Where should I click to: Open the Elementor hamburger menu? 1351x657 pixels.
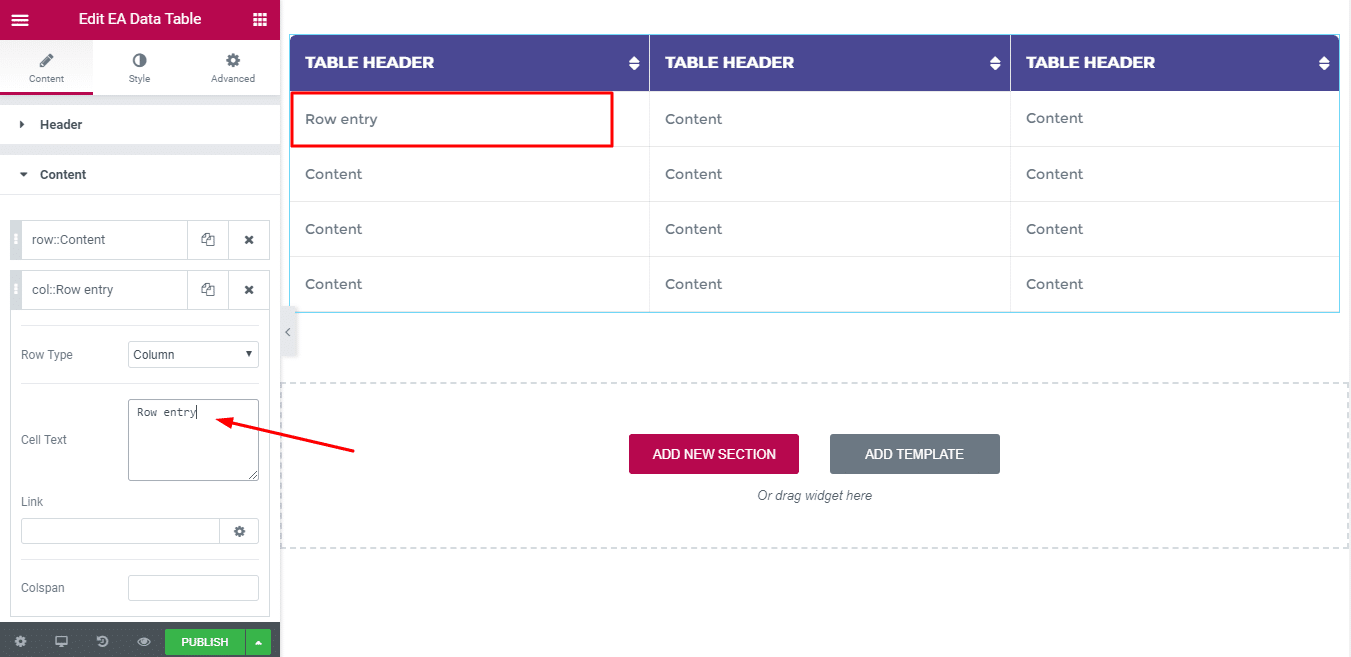point(20,19)
